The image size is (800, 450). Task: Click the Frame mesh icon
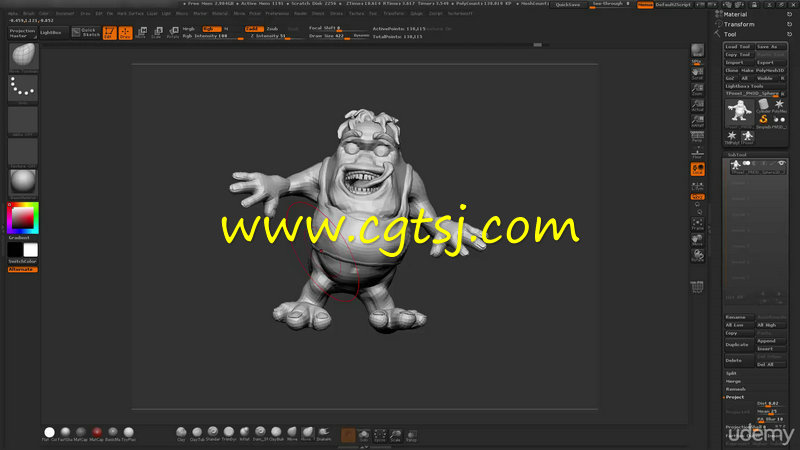click(697, 224)
